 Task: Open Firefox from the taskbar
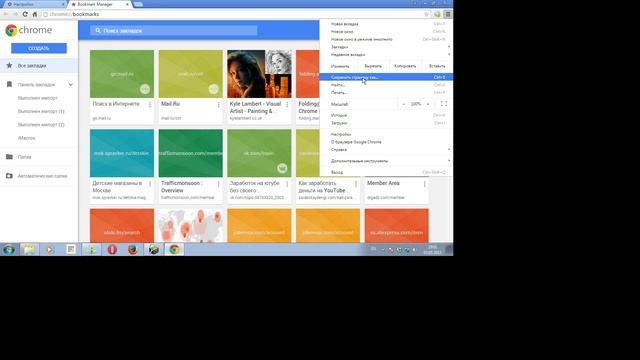133,249
